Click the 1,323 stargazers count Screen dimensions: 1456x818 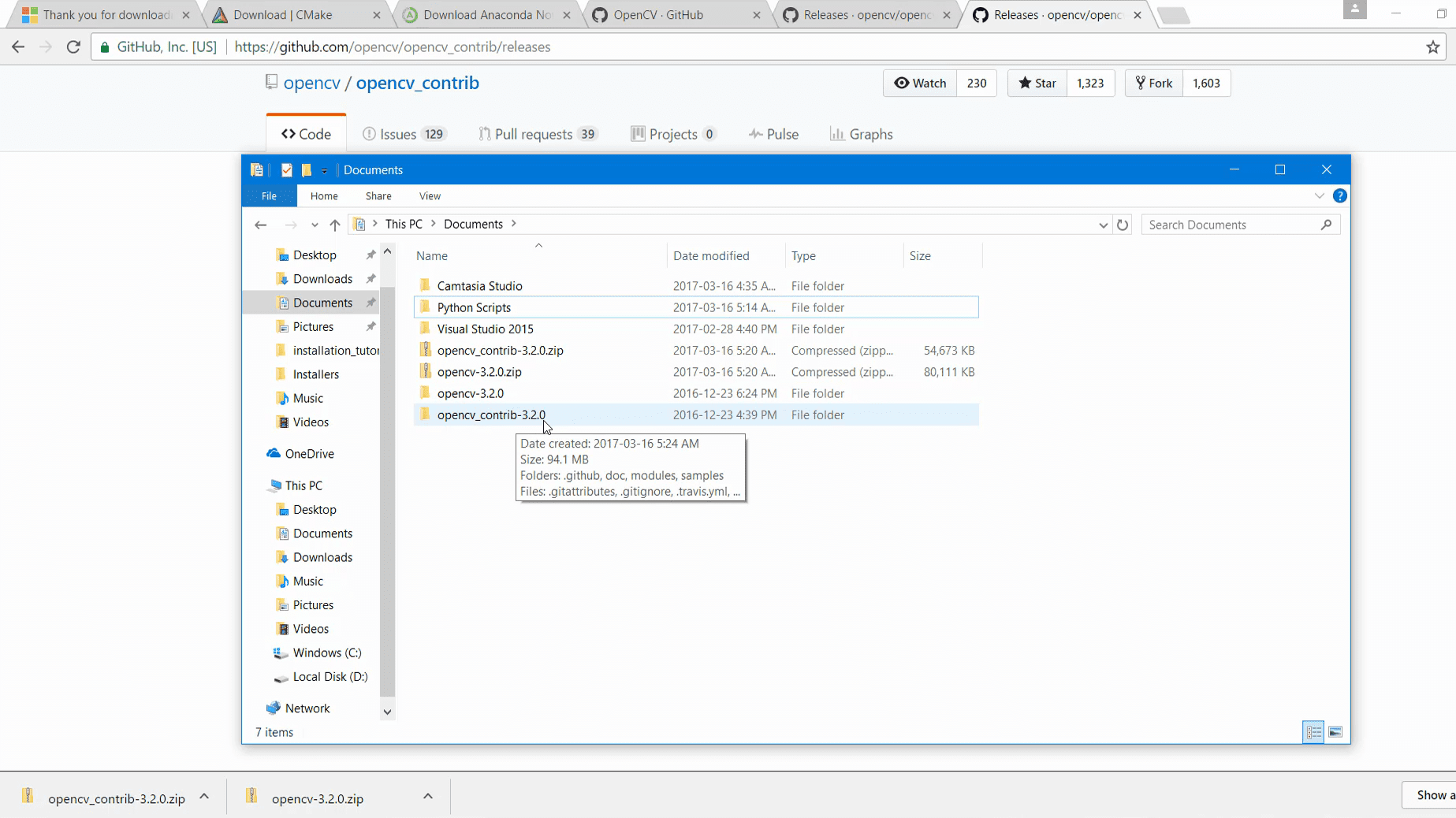[1090, 83]
